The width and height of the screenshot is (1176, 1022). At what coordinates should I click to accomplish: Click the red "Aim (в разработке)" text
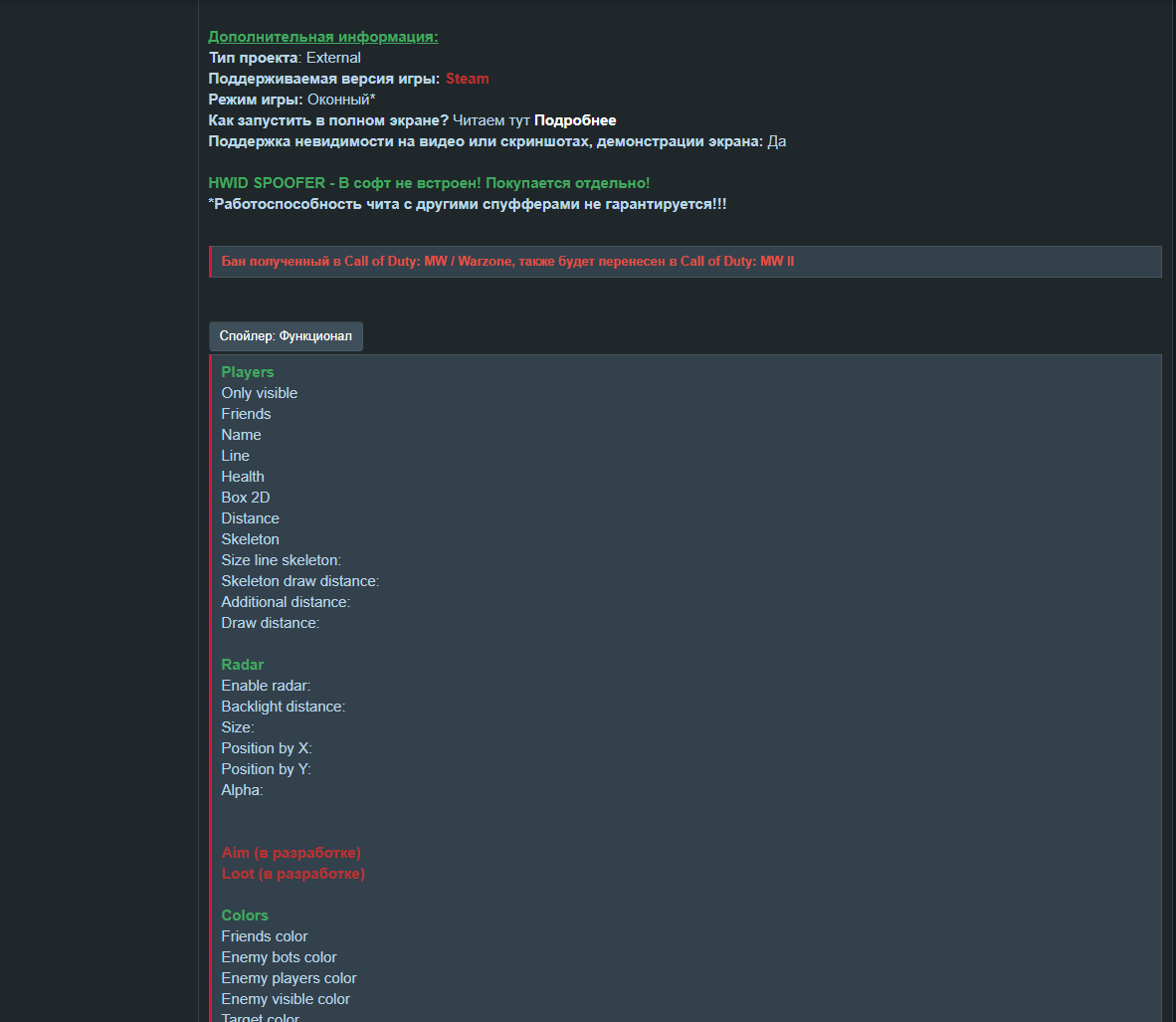coord(291,853)
